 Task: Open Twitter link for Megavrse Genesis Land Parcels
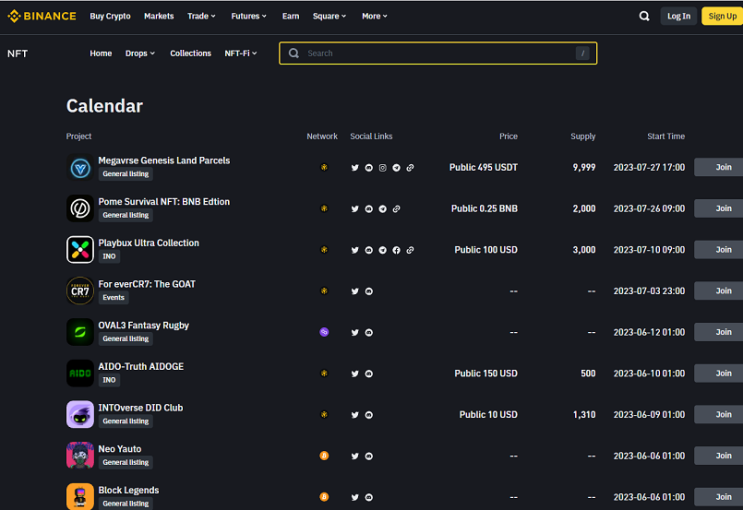[x=355, y=168]
